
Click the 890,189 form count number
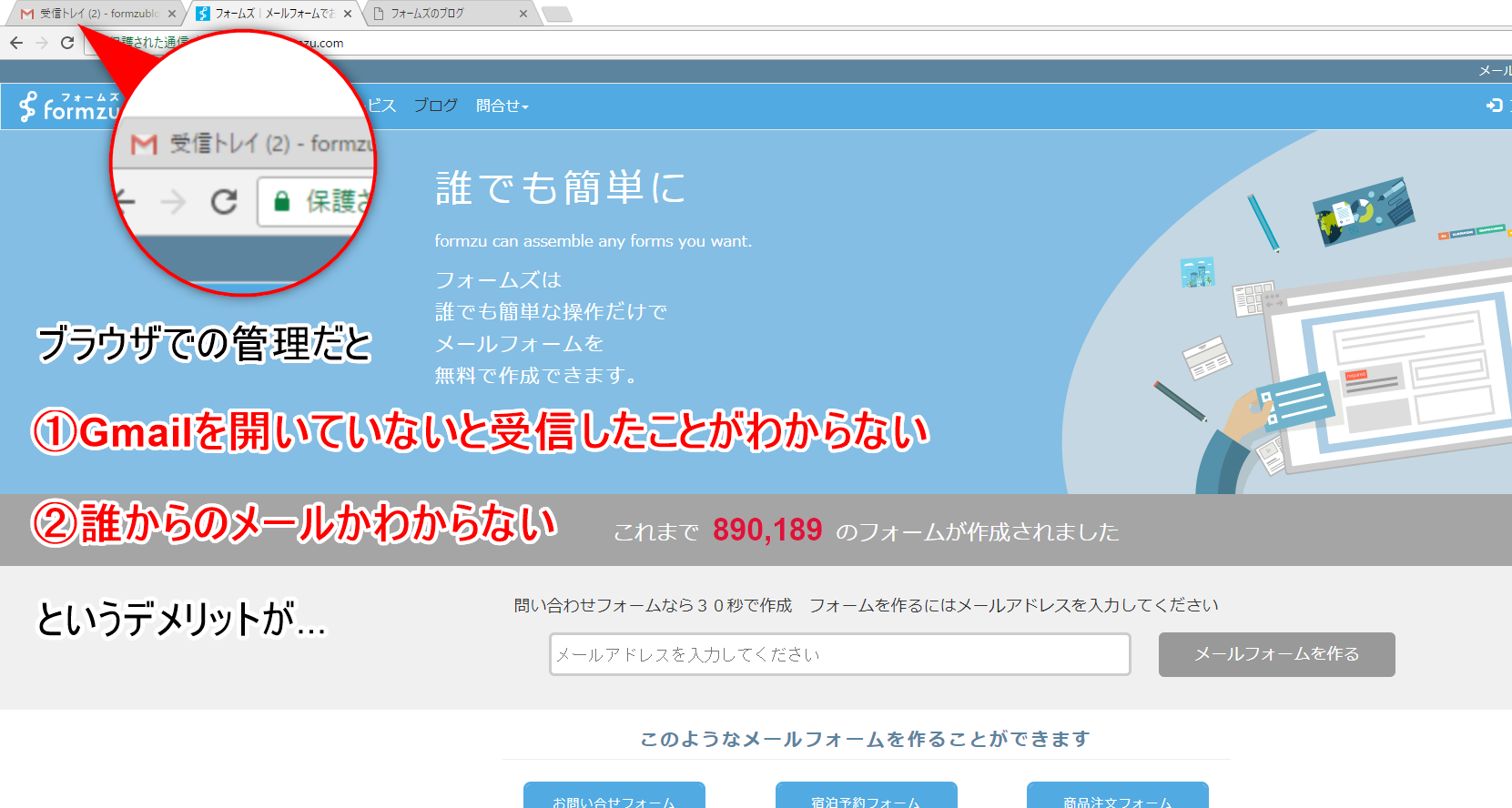pyautogui.click(x=767, y=530)
